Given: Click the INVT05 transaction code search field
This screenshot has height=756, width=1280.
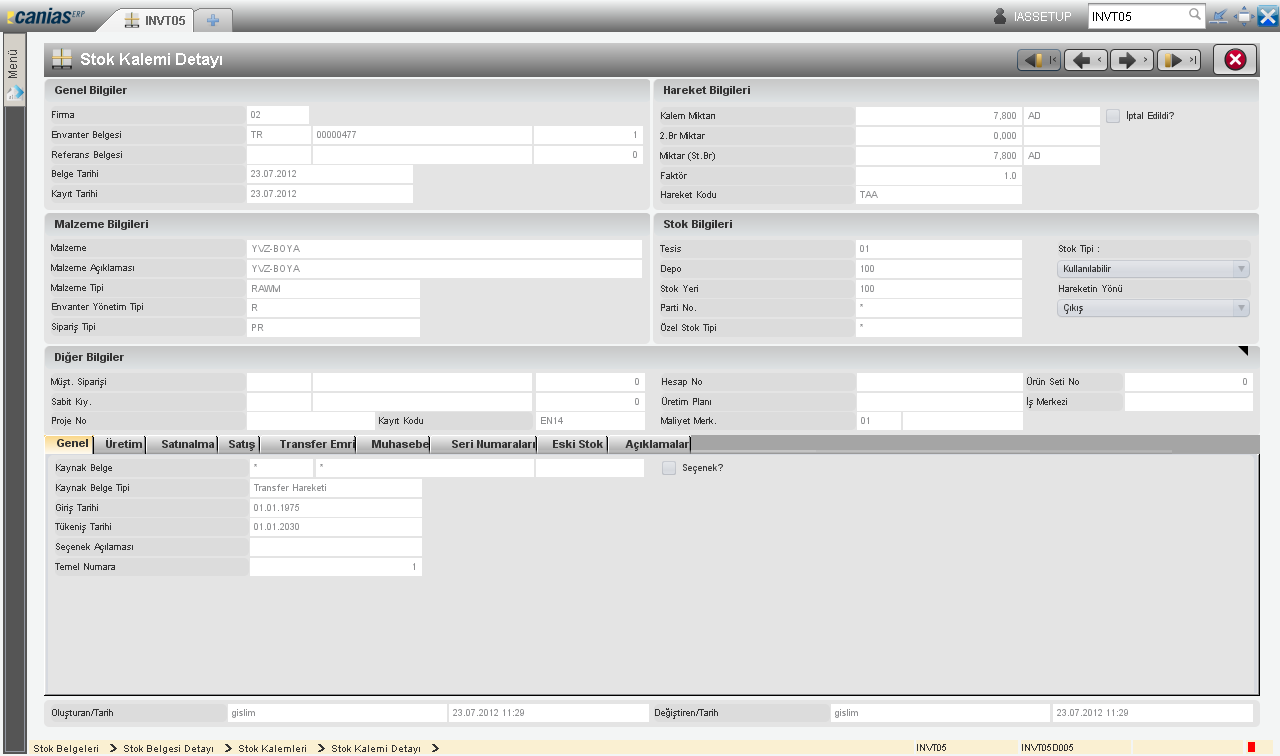Looking at the screenshot, I should (1137, 16).
